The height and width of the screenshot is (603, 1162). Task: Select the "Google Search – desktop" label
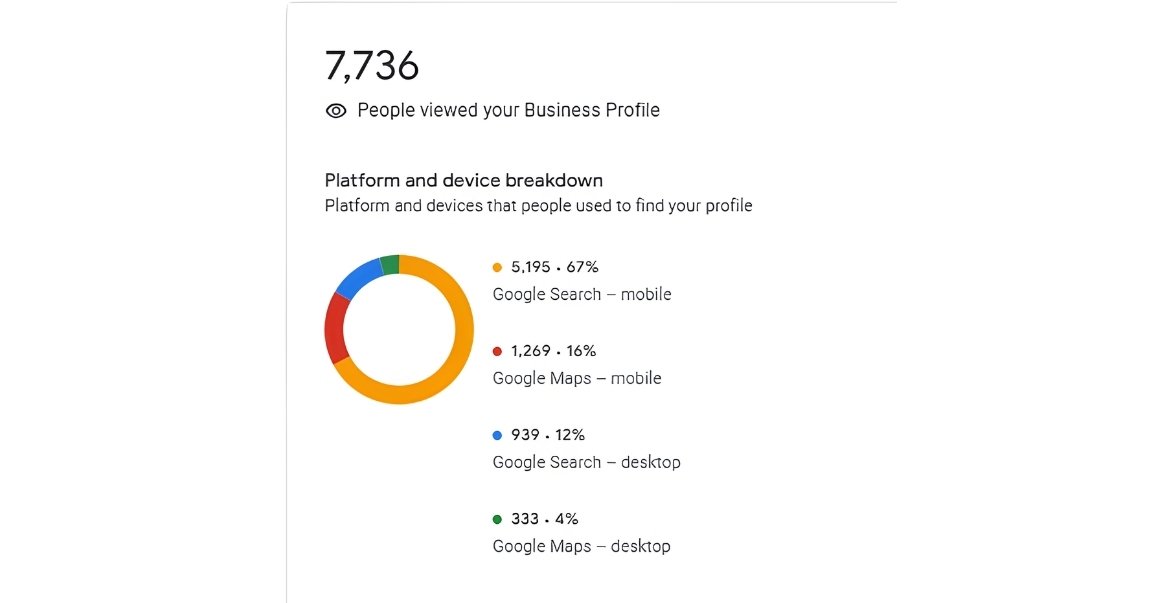(x=586, y=462)
